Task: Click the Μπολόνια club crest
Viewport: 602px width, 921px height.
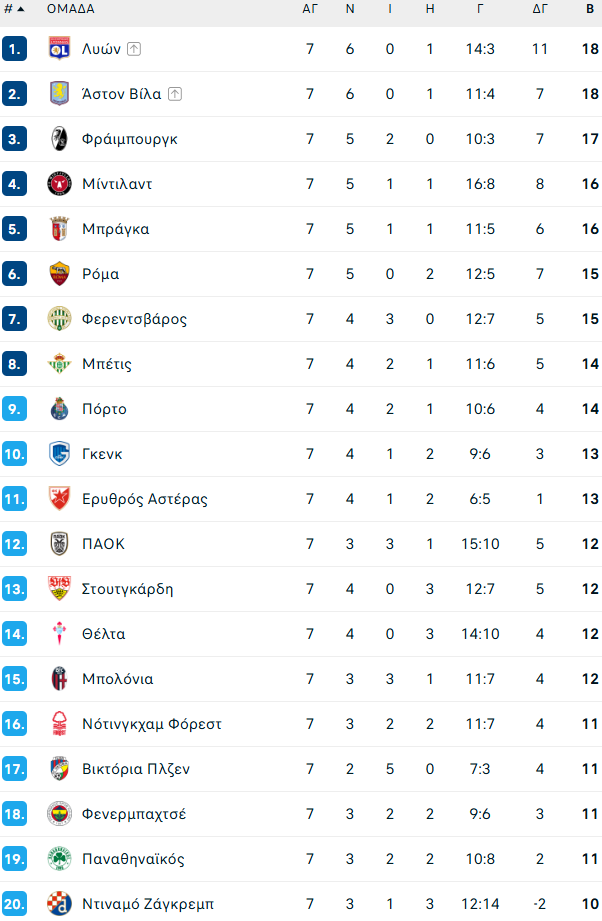Action: tap(57, 678)
